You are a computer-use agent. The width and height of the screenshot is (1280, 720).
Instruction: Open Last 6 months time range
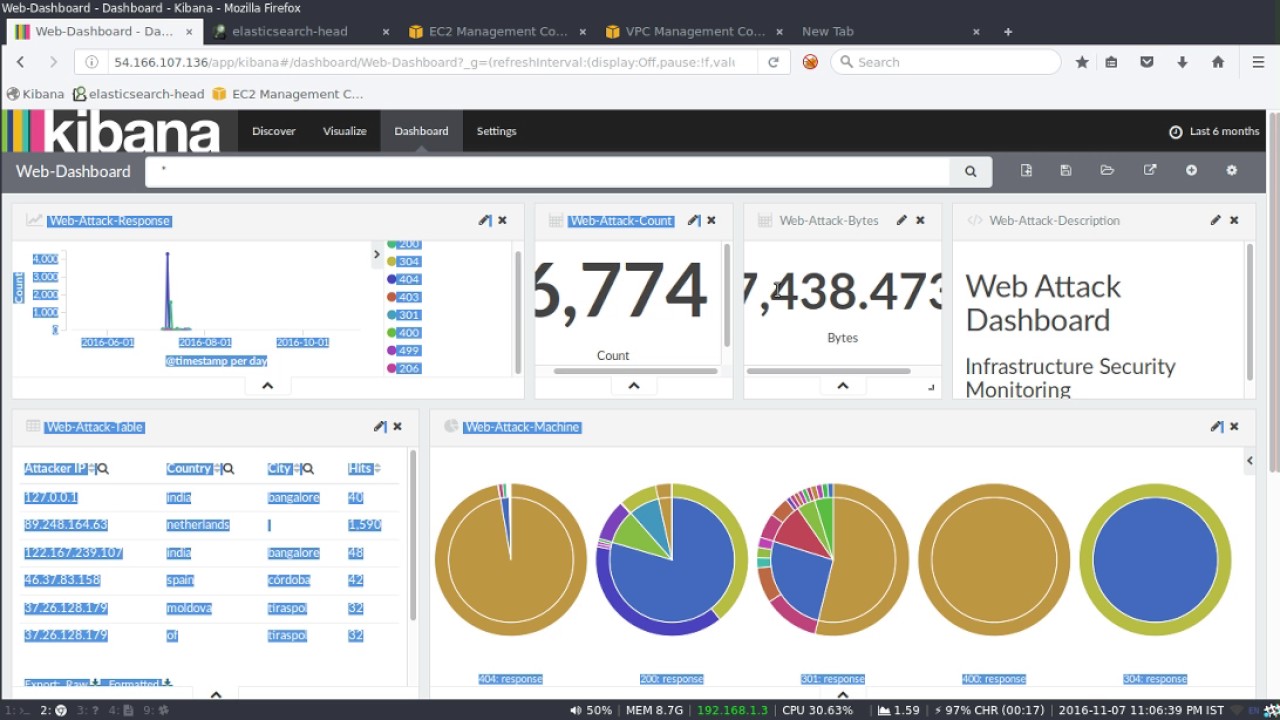coord(1214,131)
